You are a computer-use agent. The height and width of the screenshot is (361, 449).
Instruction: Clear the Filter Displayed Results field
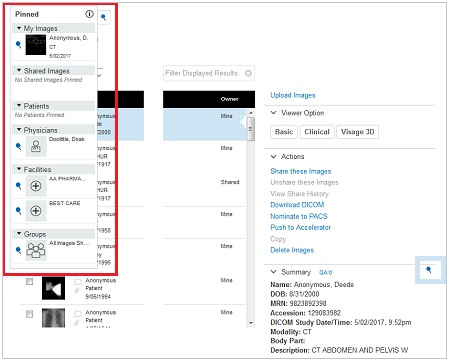[x=248, y=73]
